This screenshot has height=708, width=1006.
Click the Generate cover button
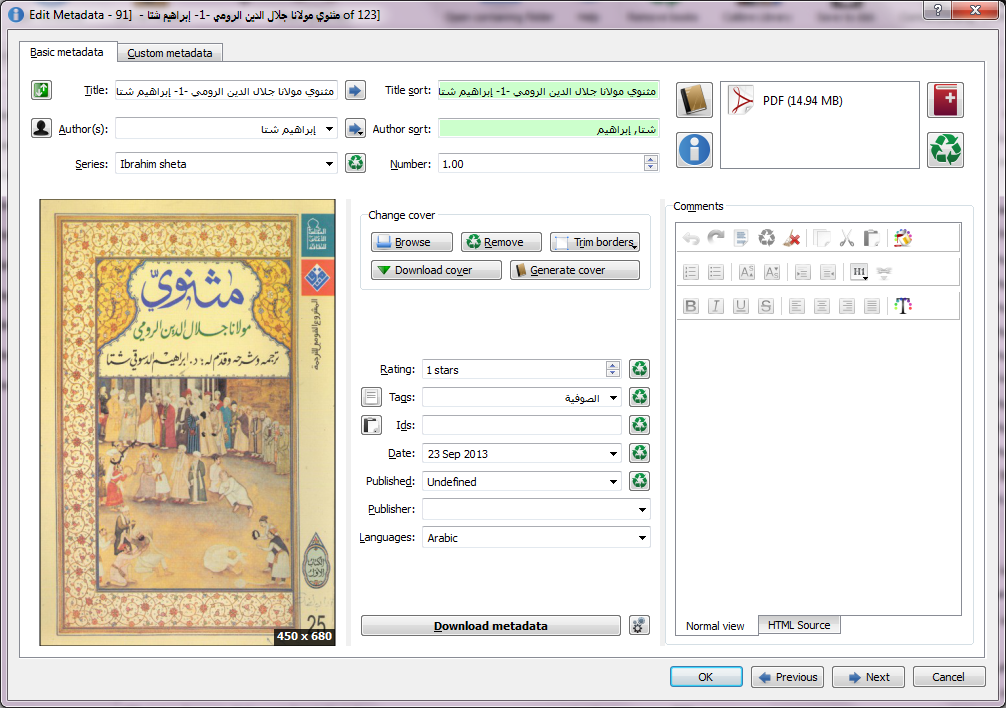pos(575,270)
